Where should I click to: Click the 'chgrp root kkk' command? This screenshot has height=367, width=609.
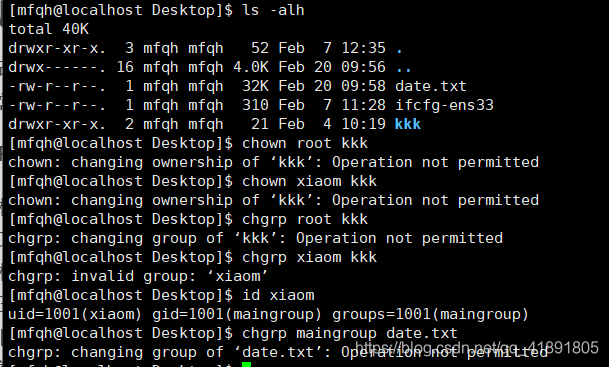(x=305, y=219)
